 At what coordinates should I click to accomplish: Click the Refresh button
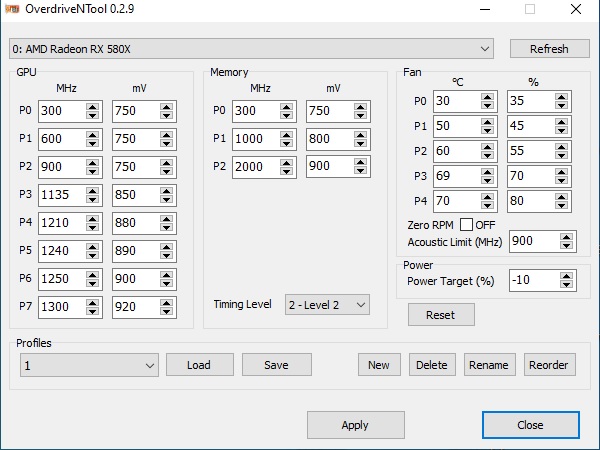[x=549, y=49]
